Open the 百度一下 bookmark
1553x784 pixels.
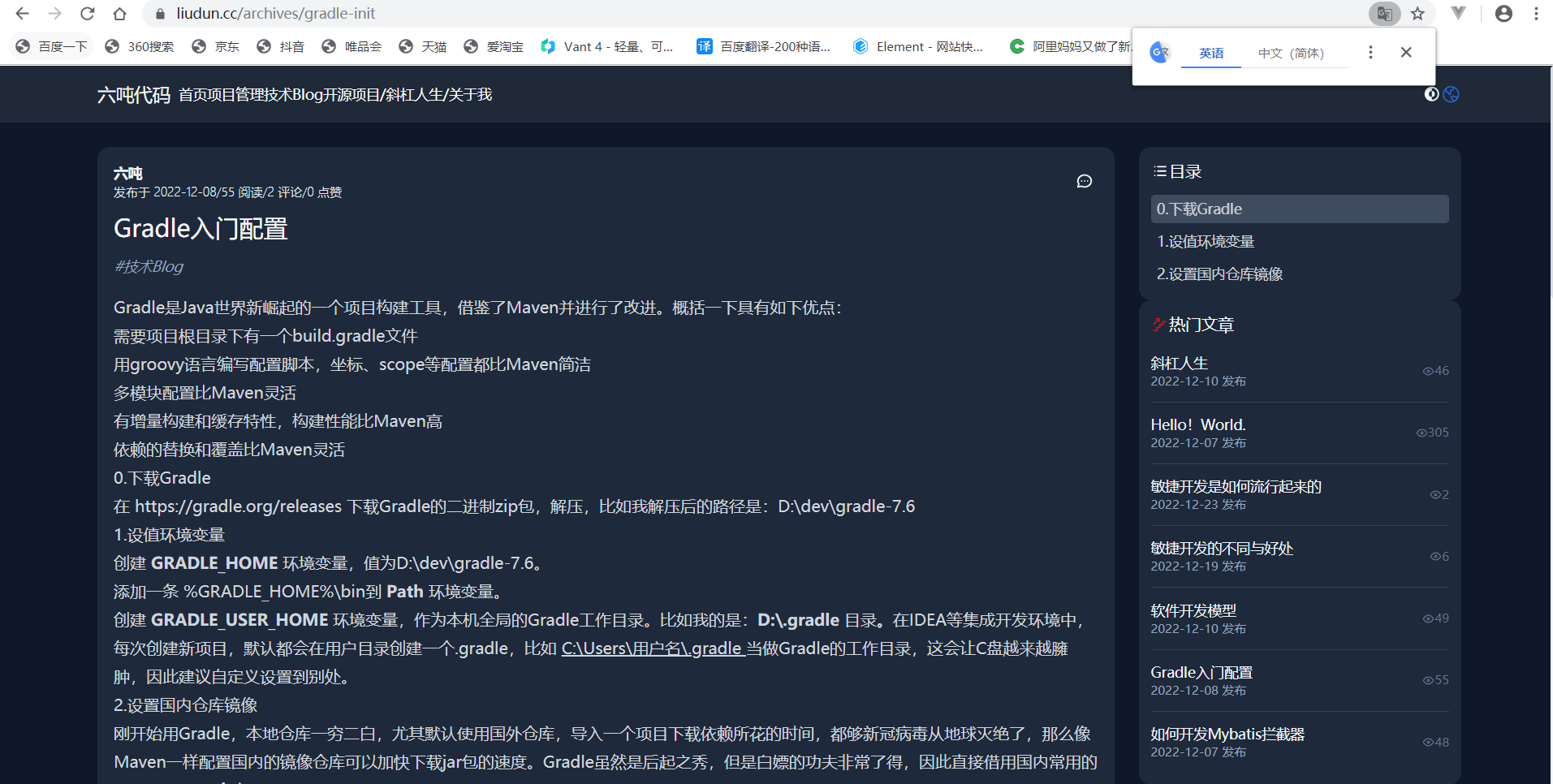click(52, 47)
